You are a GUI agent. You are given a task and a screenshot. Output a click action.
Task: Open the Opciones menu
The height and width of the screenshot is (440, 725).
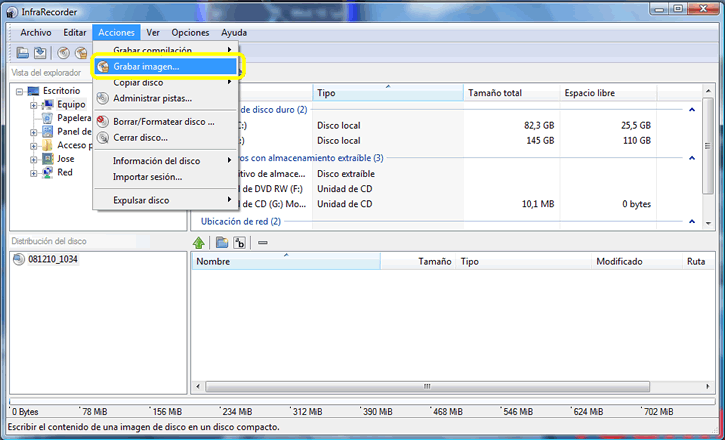190,33
